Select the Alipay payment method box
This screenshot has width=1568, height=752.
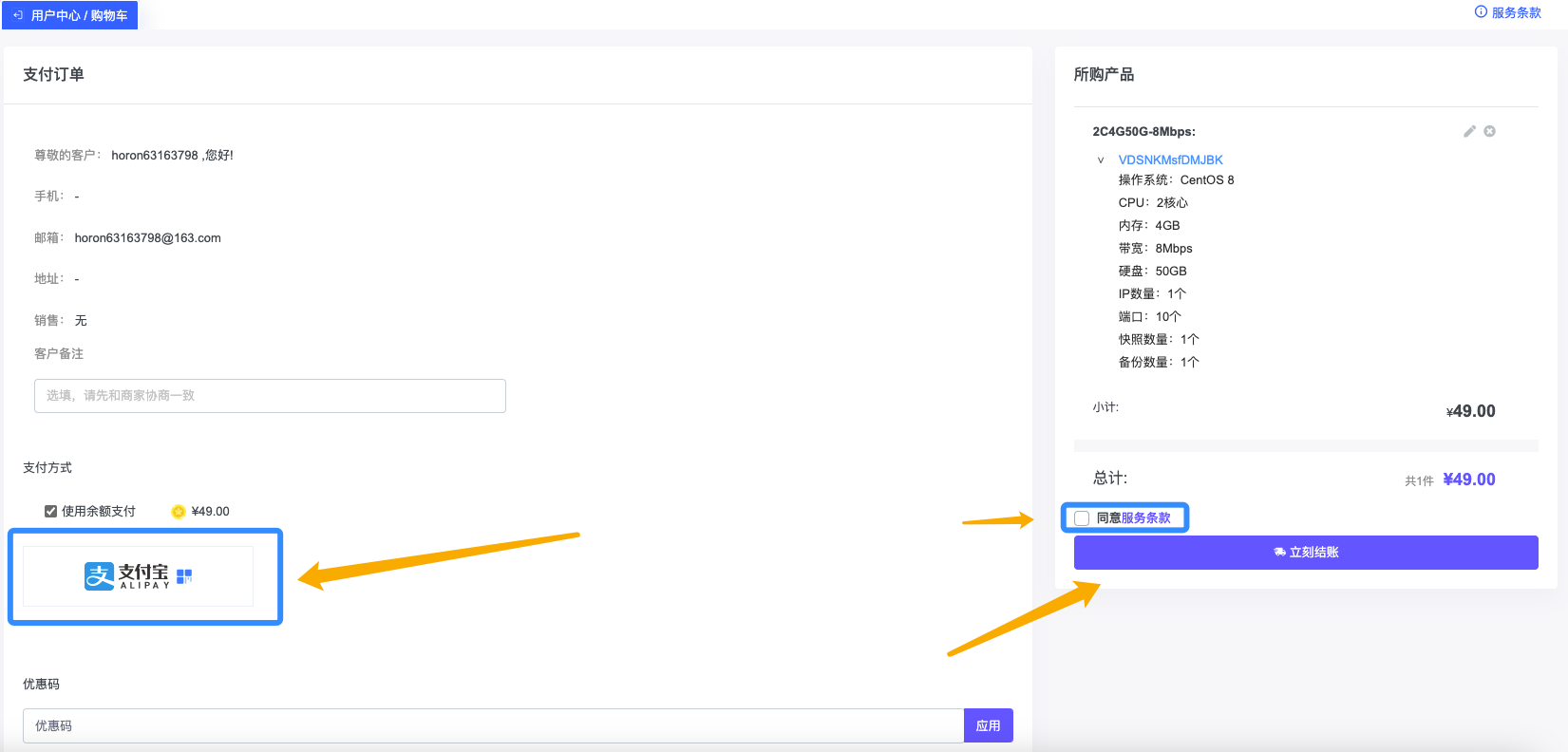139,576
